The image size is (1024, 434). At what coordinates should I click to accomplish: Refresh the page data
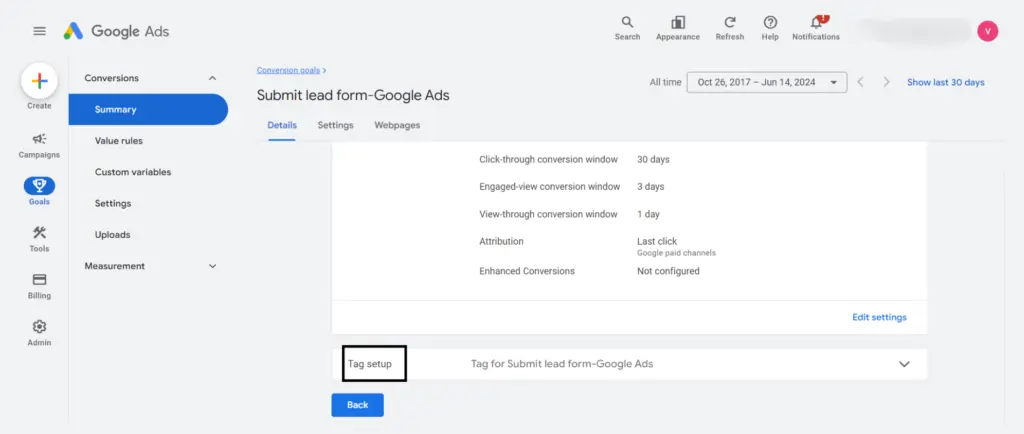[x=729, y=29]
